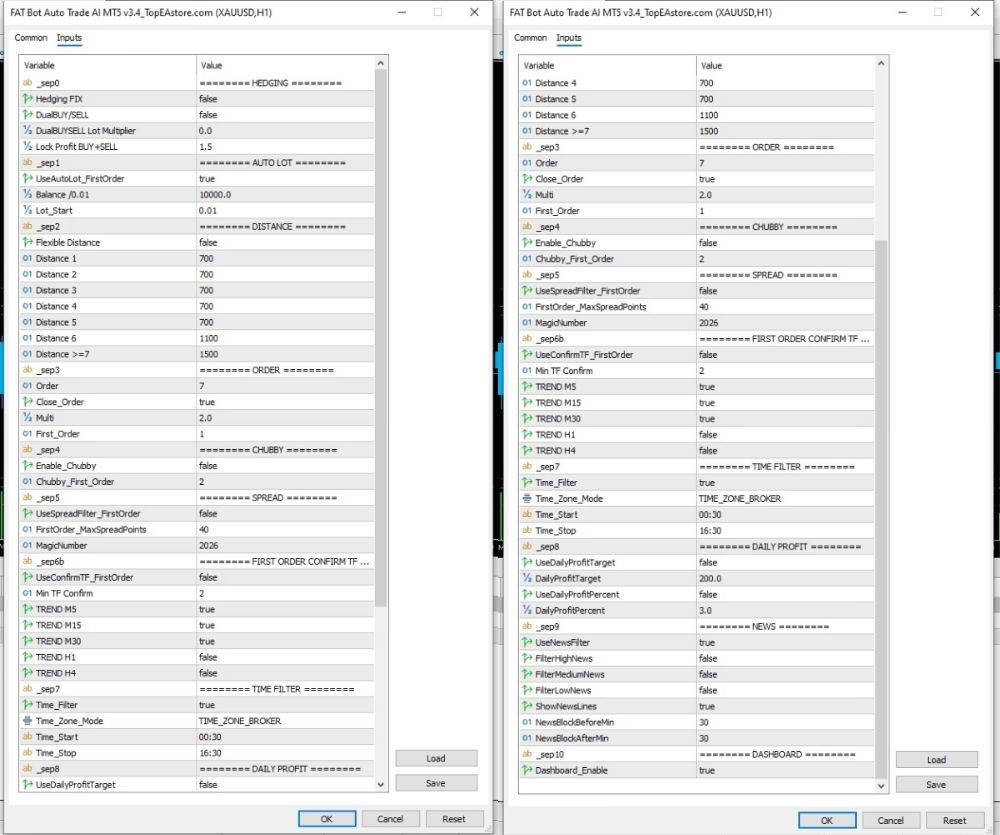Click the Lot_Start row's type icon
Screen dimensions: 1000x835
pyautogui.click(x=27, y=211)
